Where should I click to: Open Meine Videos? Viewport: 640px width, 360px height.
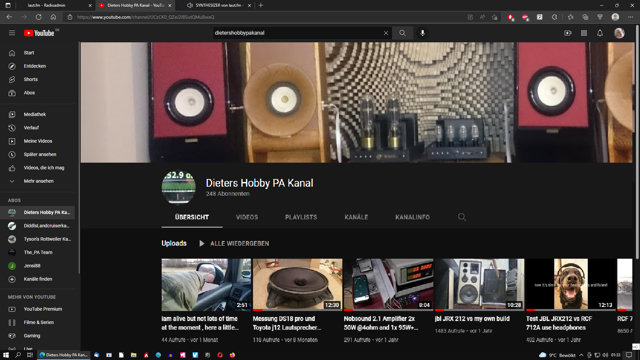(38, 141)
